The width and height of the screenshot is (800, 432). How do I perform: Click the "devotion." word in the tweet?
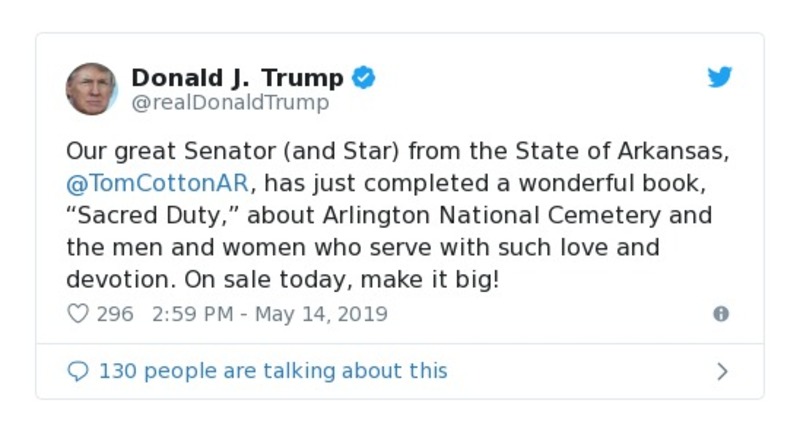point(109,279)
